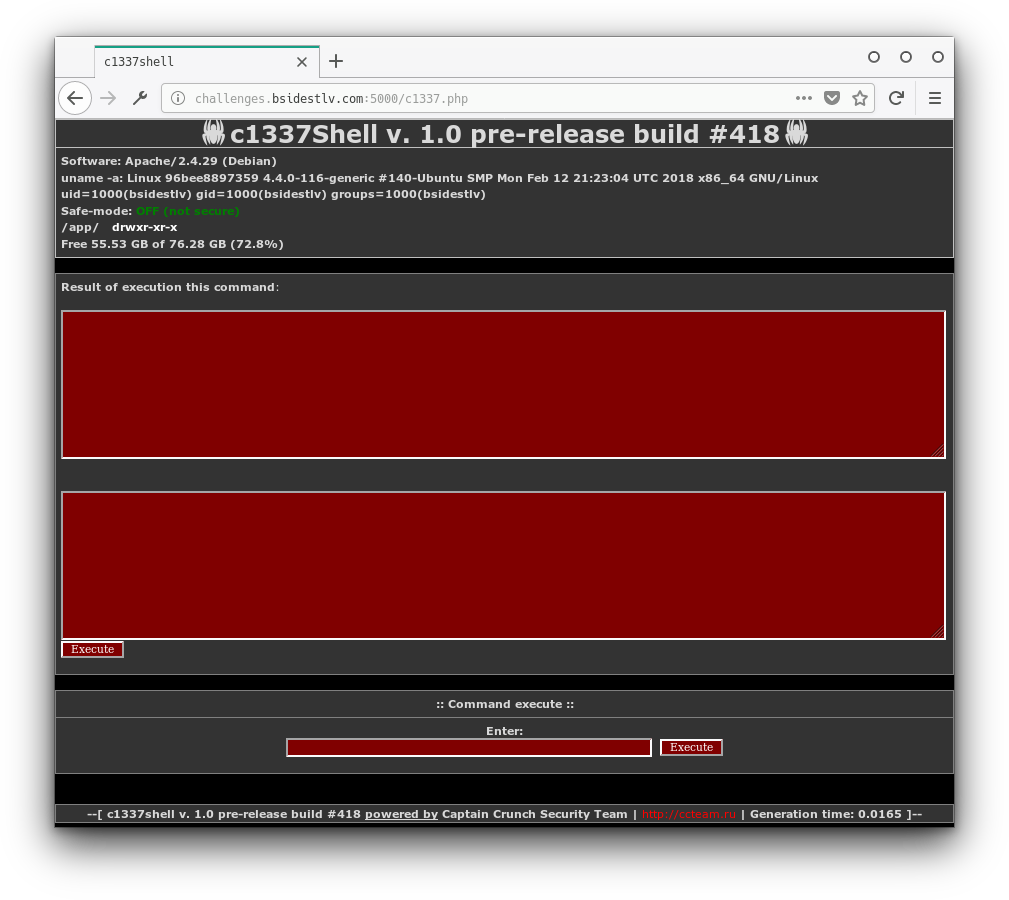Save page to Pocket icon
The image size is (1009, 900).
pyautogui.click(x=831, y=98)
